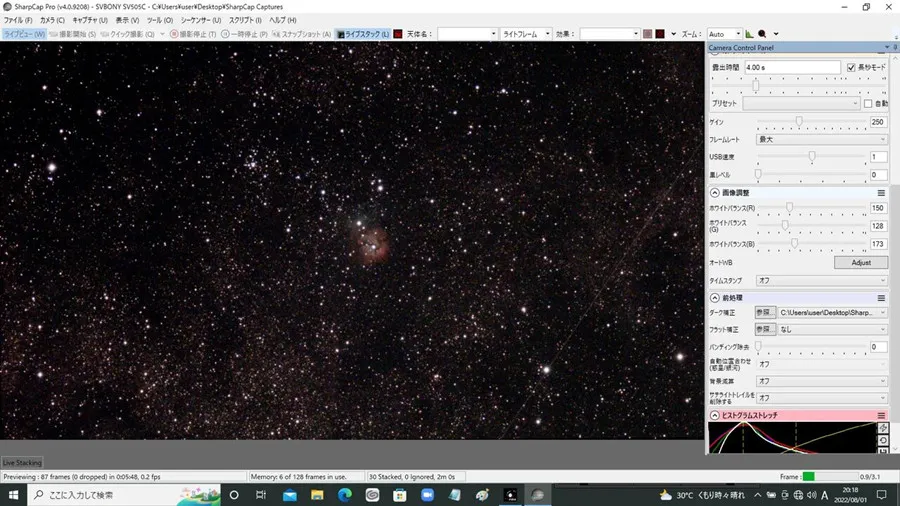Toggle the ライブスタック (L) button

click(363, 34)
